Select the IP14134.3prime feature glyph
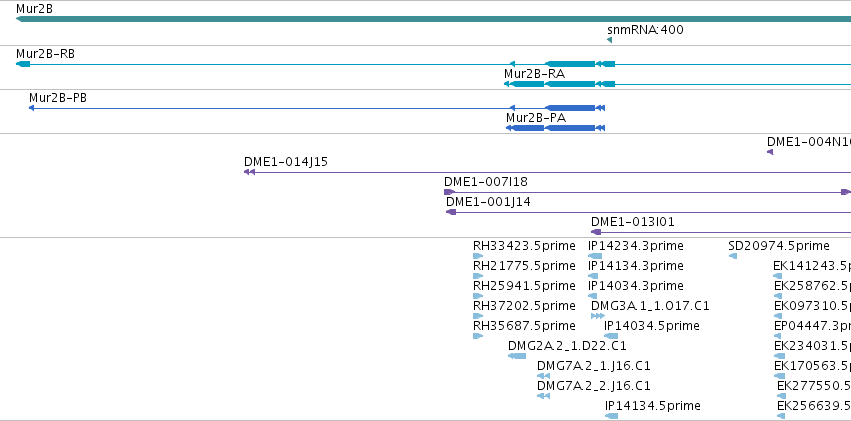This screenshot has height=421, width=851. (593, 276)
